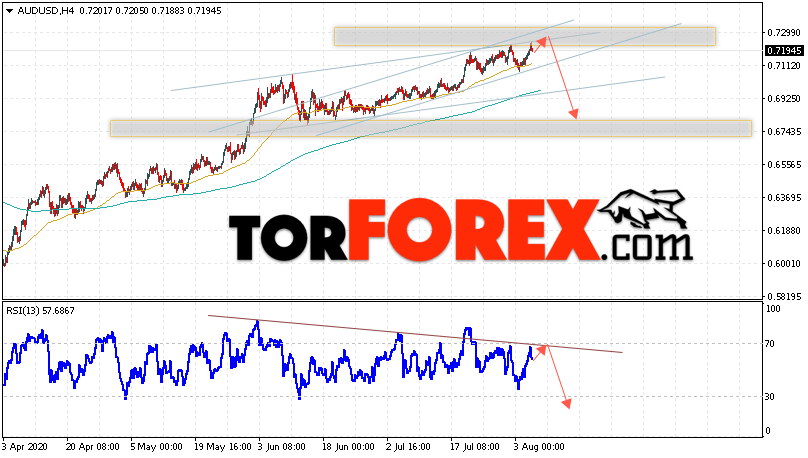Click the 18 Jun 00:00 date label
Image resolution: width=808 pixels, height=458 pixels.
coord(348,447)
